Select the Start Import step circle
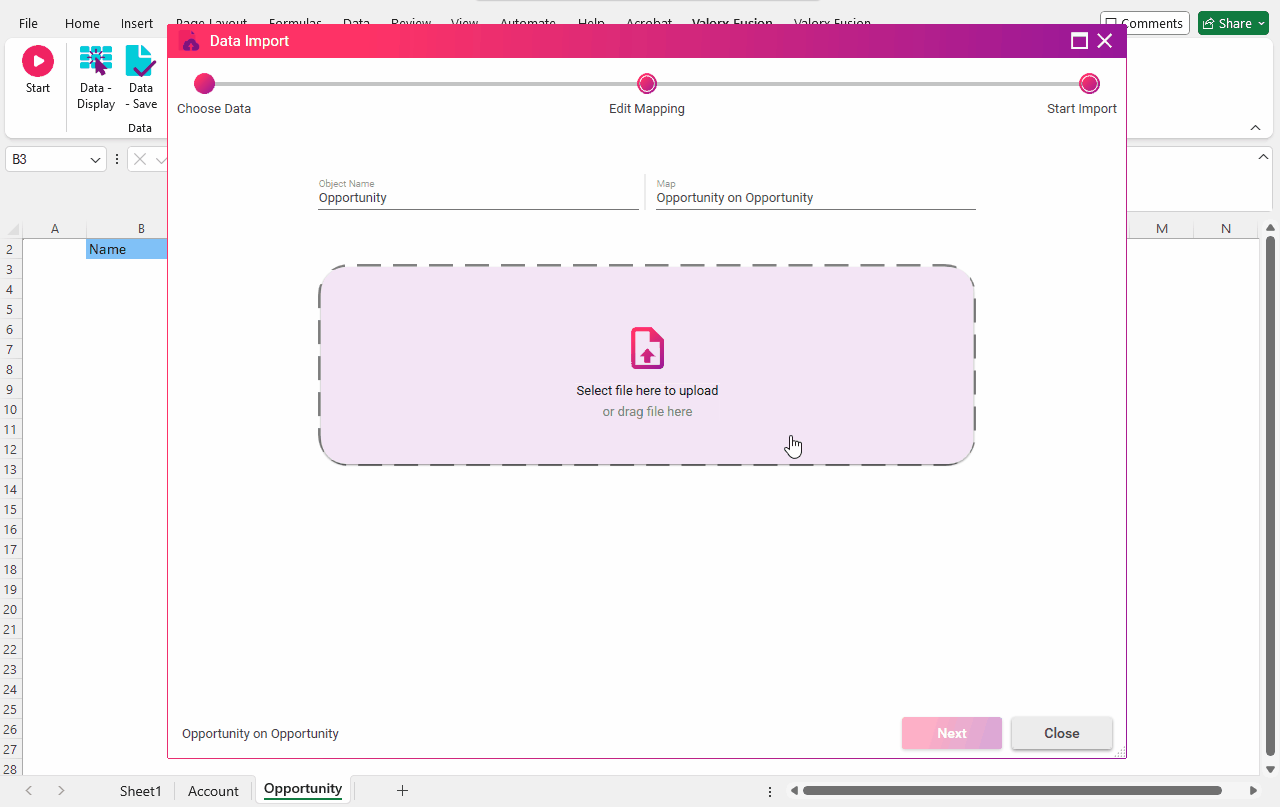The image size is (1280, 807). tap(1089, 84)
